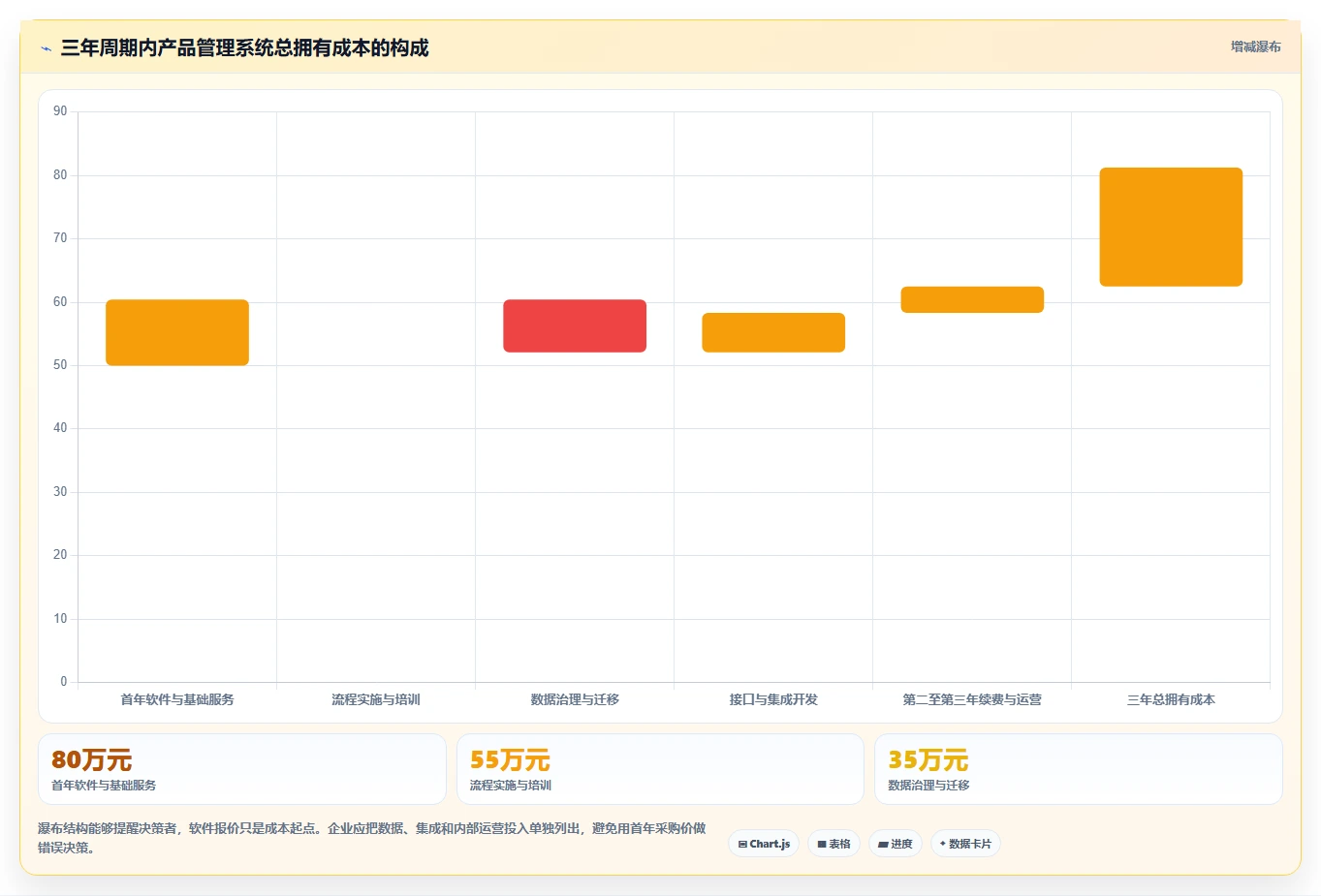Click the y-axis value 50
The width and height of the screenshot is (1321, 896).
tap(60, 365)
